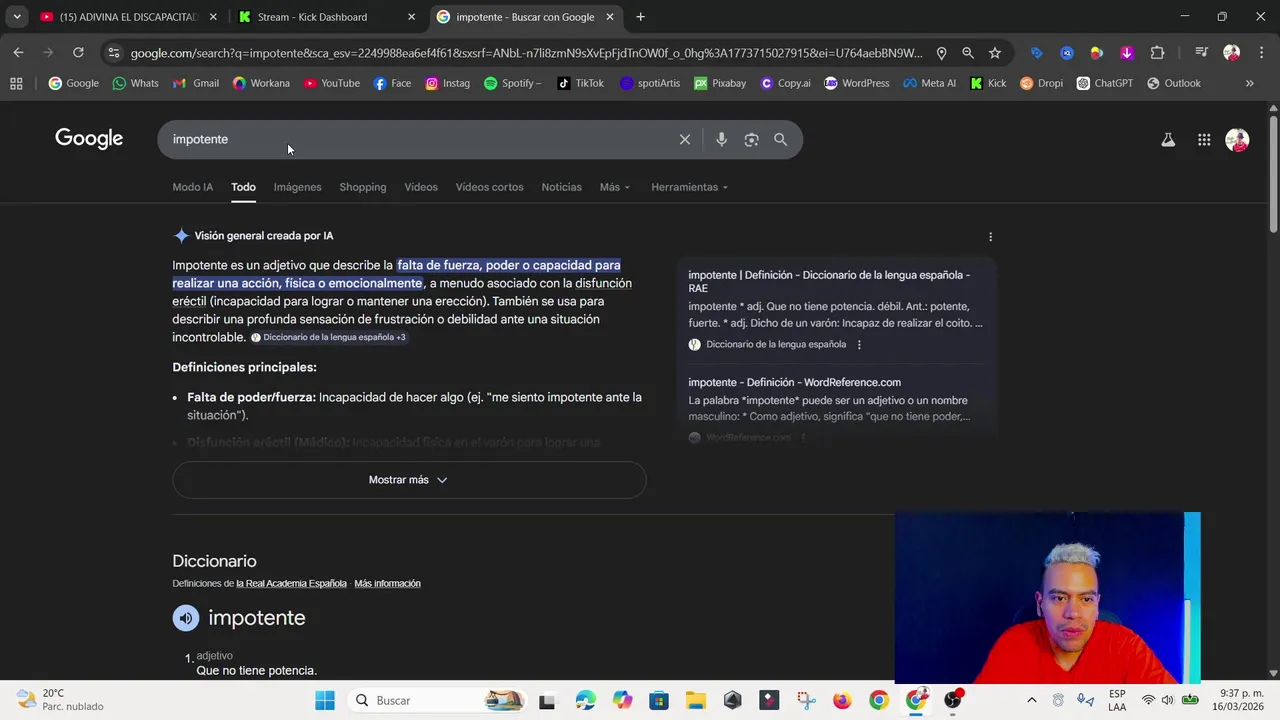Viewport: 1280px width, 720px height.
Task: Click the address bar URL
Action: point(527,53)
